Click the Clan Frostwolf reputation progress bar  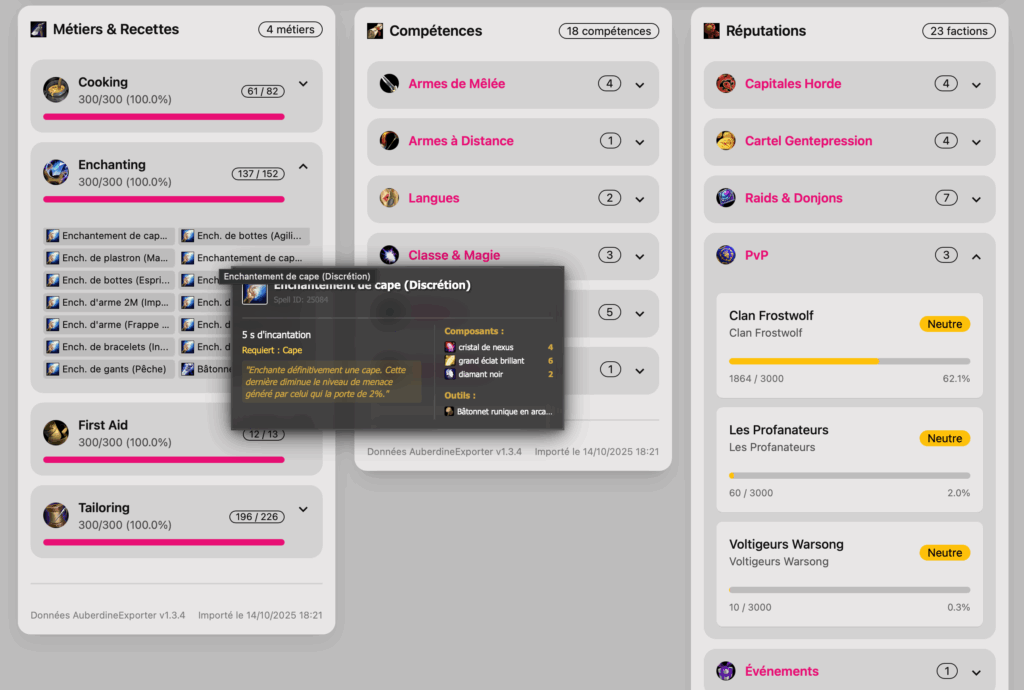[x=849, y=361]
